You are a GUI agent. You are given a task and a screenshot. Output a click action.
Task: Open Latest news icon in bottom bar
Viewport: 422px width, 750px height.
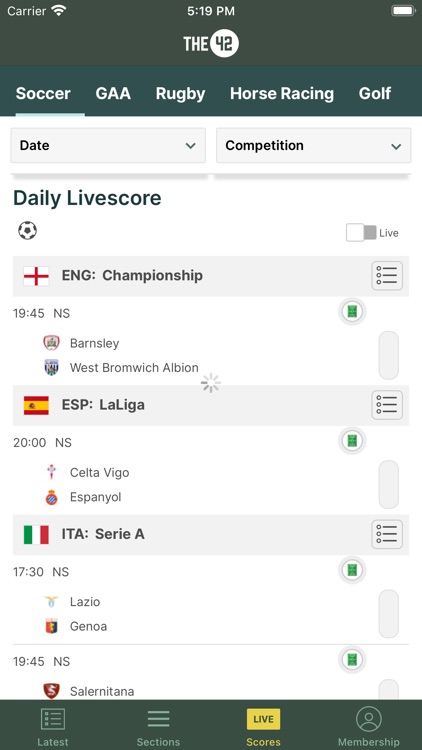(x=53, y=719)
